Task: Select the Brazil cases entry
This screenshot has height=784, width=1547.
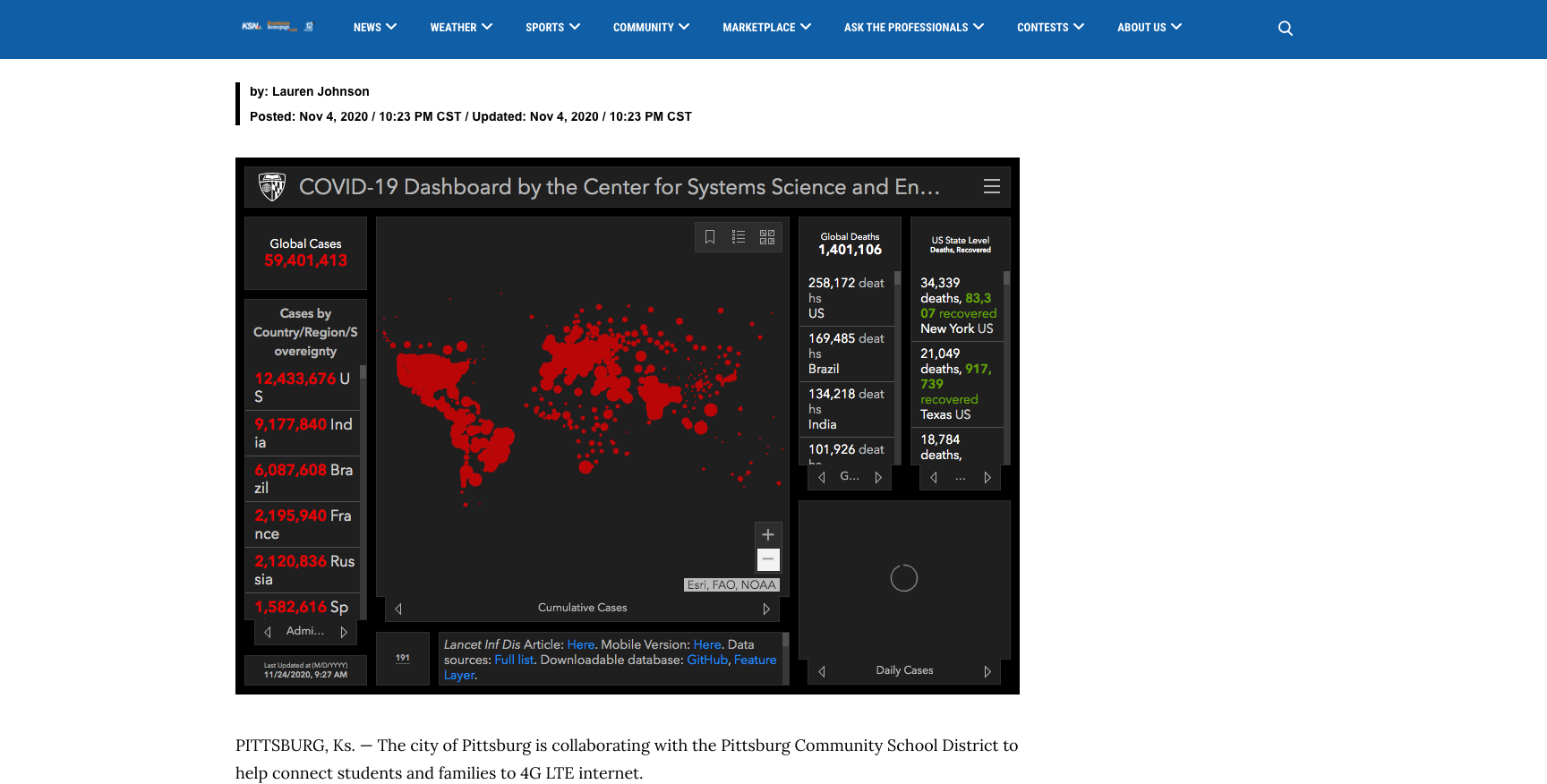Action: [303, 479]
